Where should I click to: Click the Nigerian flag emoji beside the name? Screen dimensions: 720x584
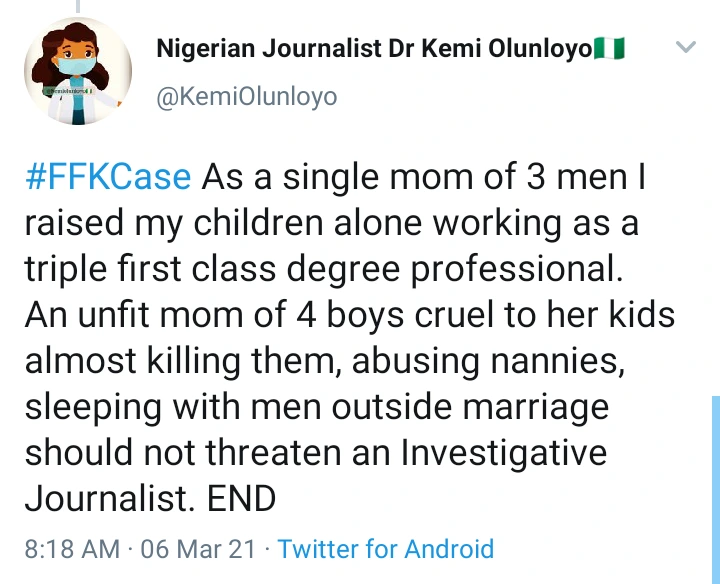click(609, 48)
